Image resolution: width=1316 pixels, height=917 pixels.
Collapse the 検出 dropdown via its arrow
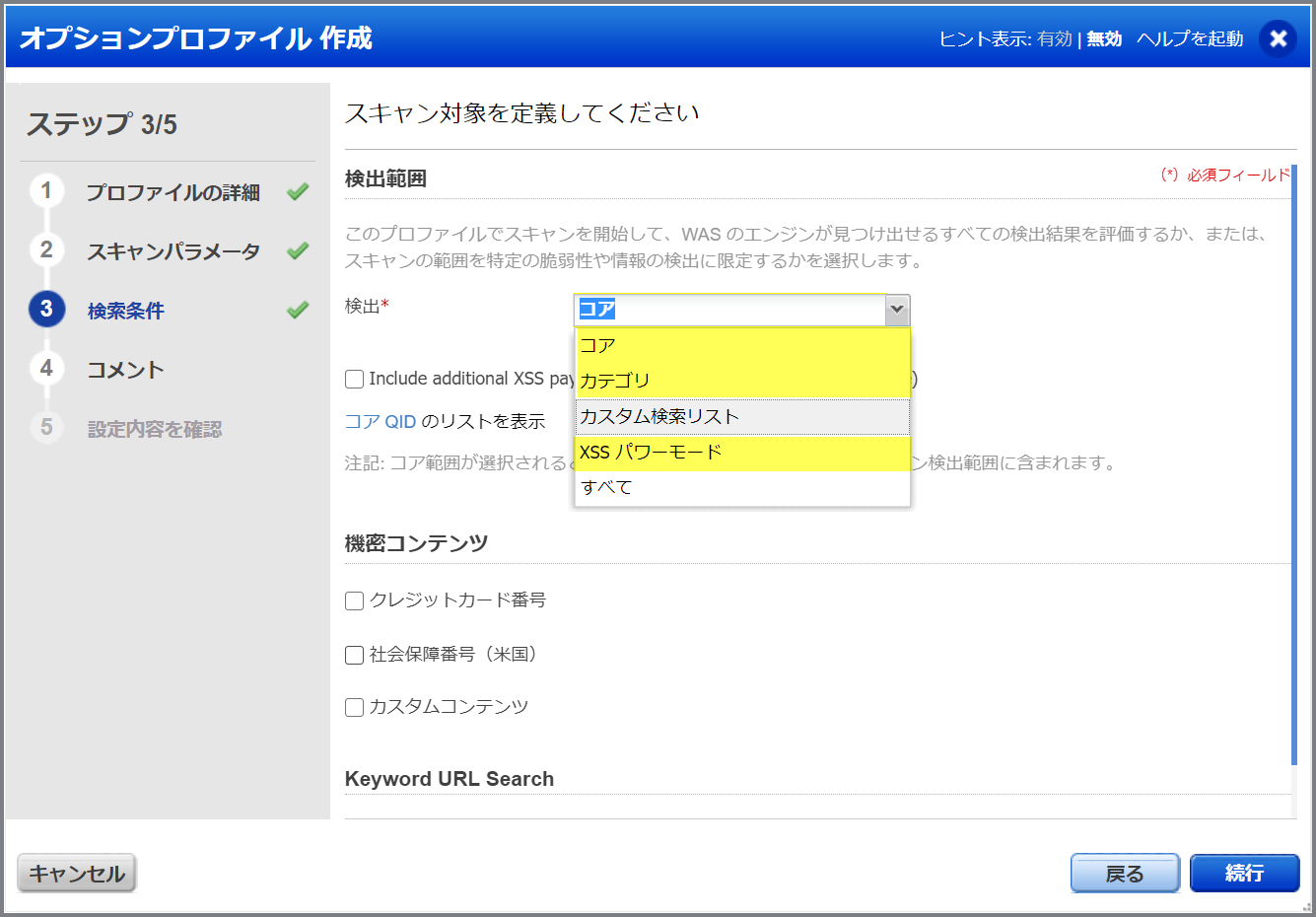pyautogui.click(x=897, y=310)
